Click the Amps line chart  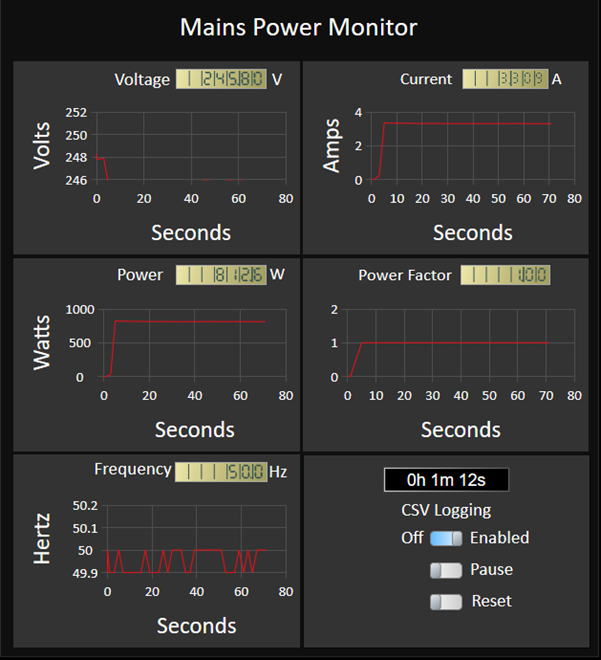(x=473, y=146)
